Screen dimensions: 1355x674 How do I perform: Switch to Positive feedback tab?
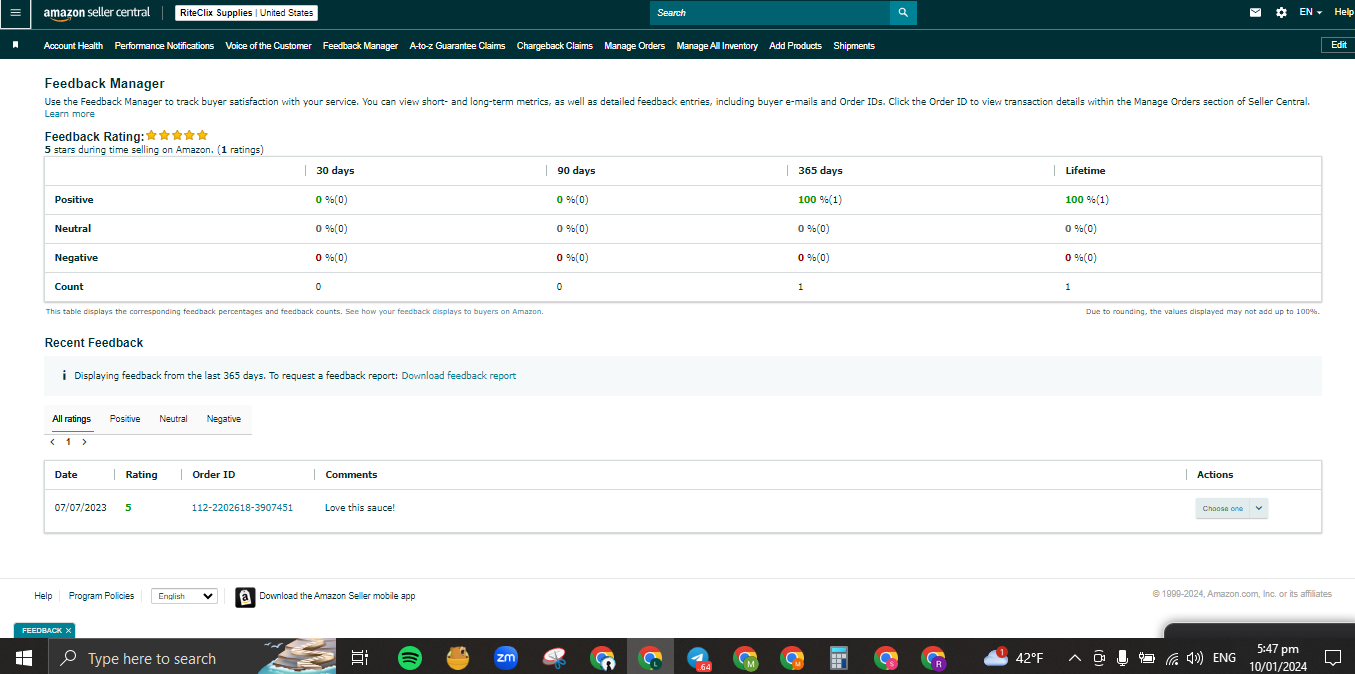pos(125,419)
